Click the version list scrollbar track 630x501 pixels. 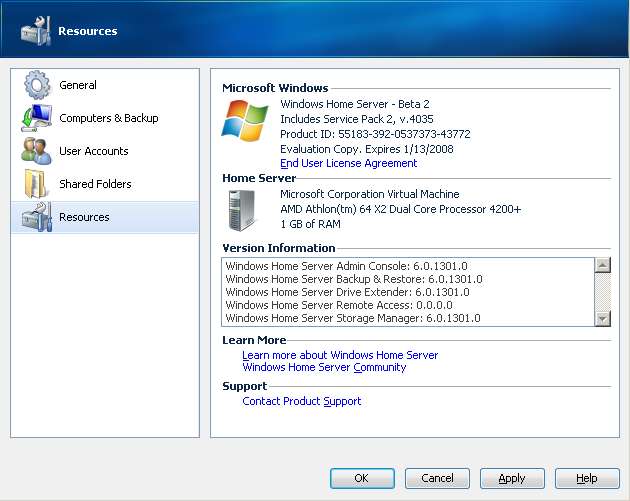pos(603,292)
